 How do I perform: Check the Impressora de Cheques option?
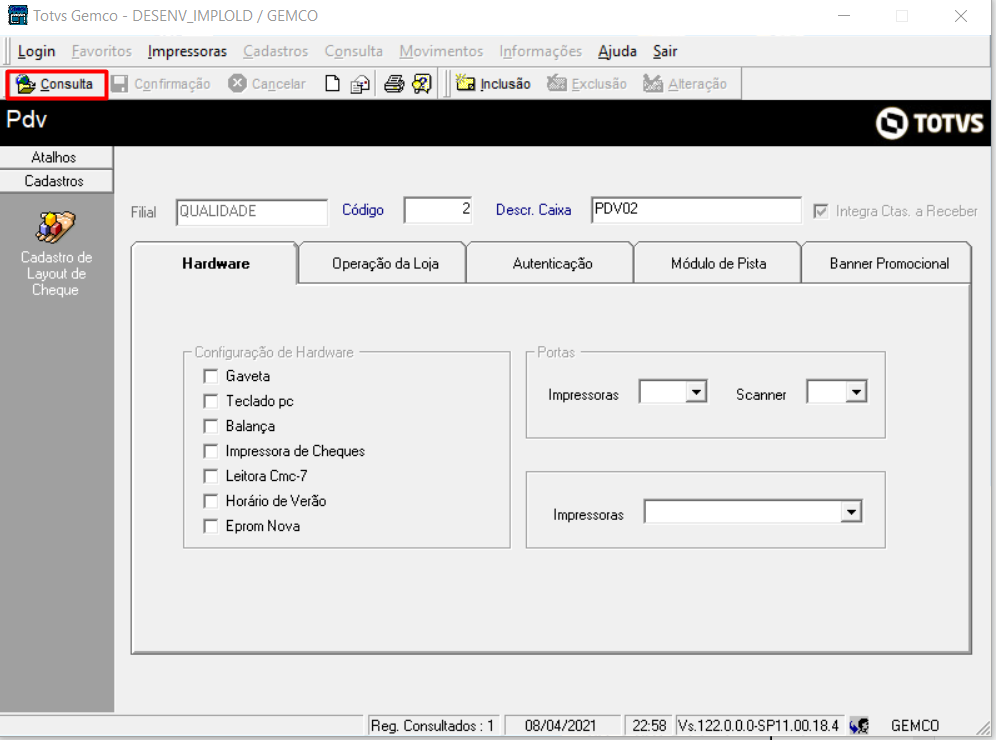[x=210, y=451]
